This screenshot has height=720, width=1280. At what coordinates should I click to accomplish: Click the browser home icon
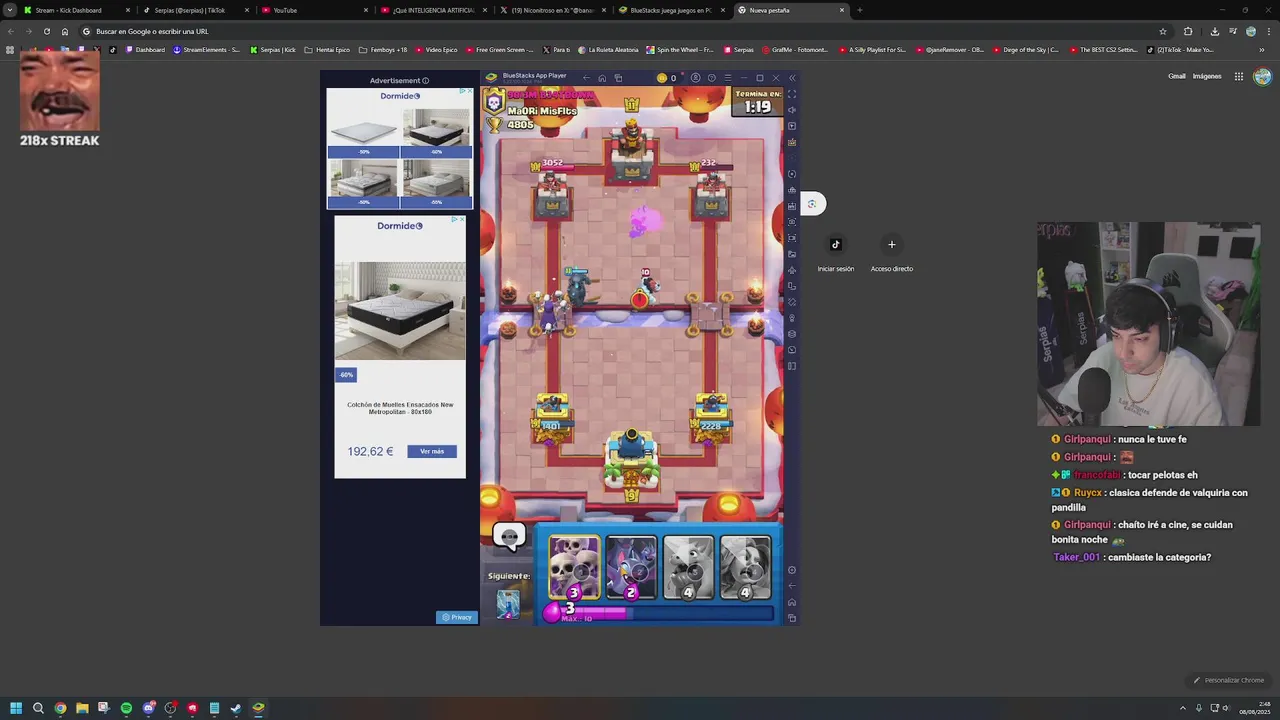pyautogui.click(x=65, y=31)
